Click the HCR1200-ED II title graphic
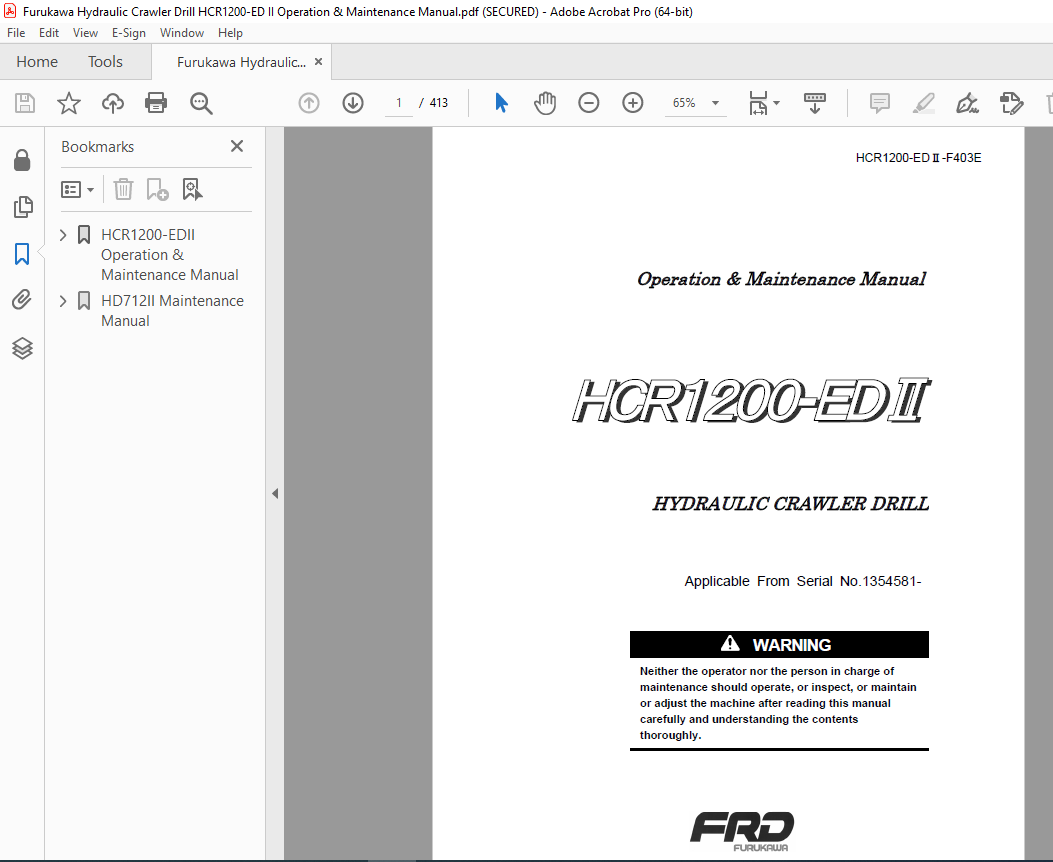Viewport: 1053px width, 862px height. 751,401
